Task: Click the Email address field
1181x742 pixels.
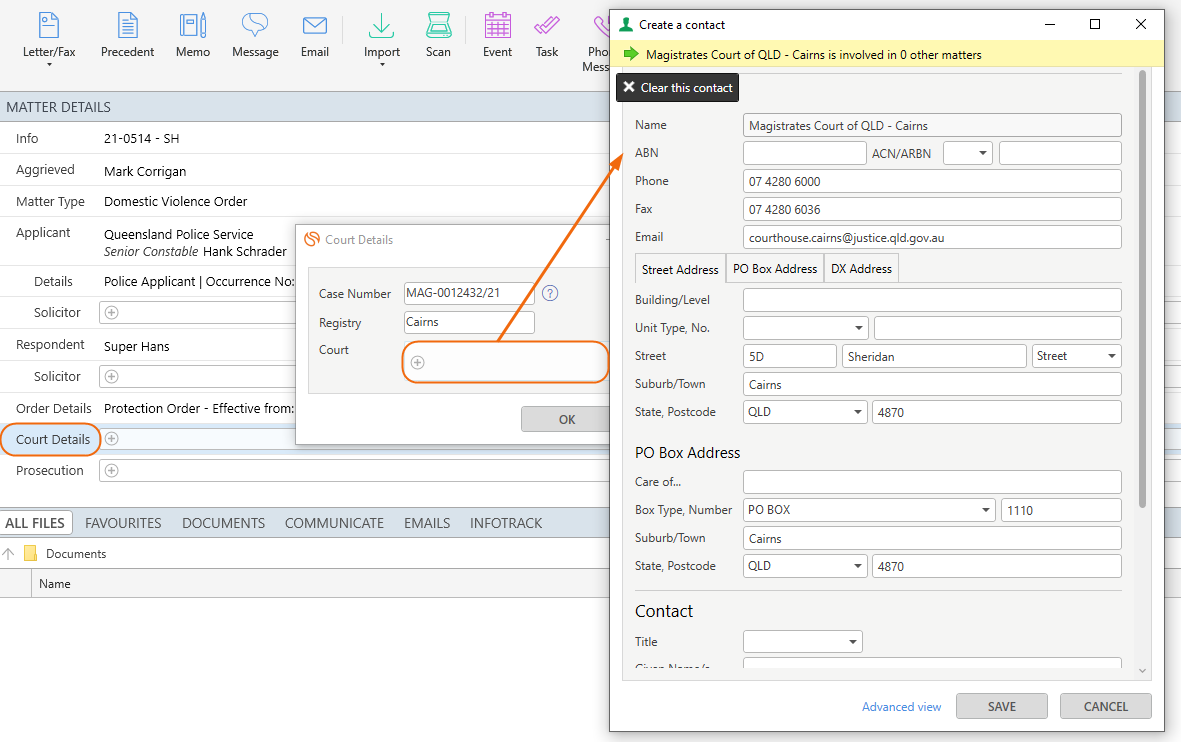Action: 932,237
